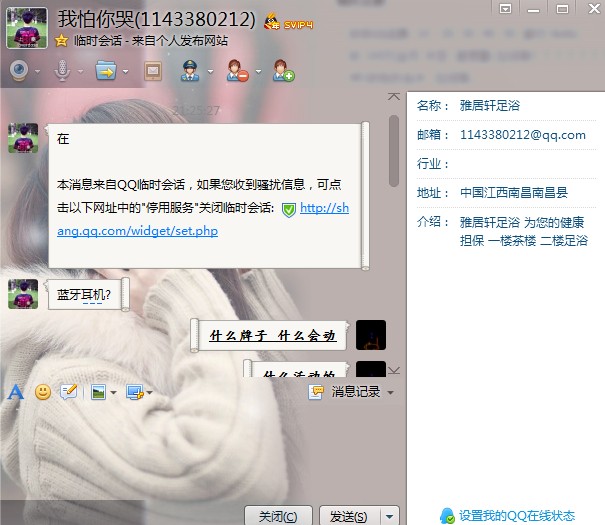The image size is (605, 525).
Task: Click the intro text 雅居轩足浴 为您的健康
Action: (522, 222)
